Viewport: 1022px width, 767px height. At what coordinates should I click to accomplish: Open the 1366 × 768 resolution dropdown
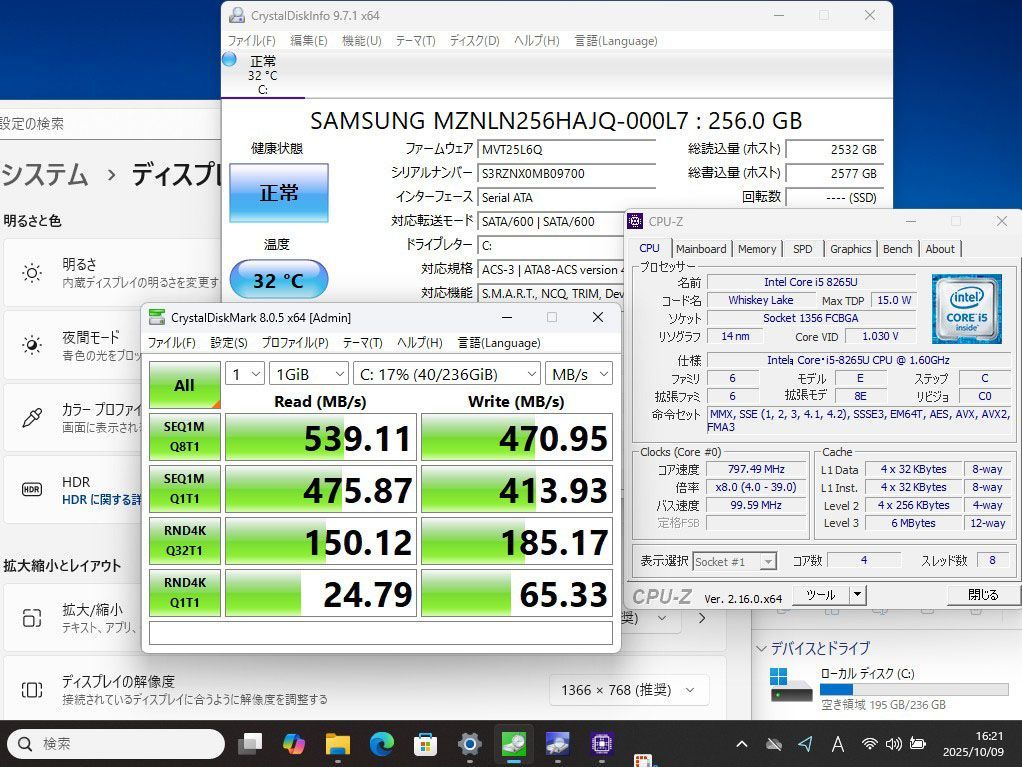point(628,690)
